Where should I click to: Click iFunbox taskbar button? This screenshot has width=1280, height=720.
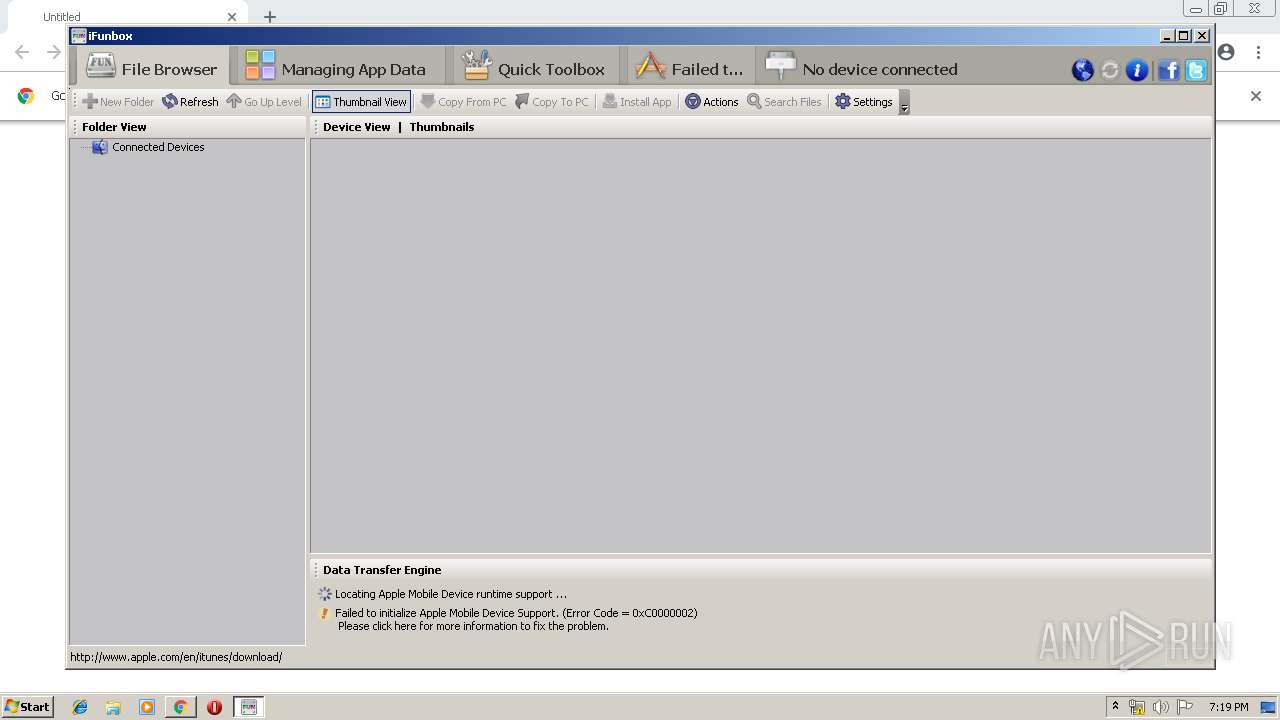pos(249,707)
